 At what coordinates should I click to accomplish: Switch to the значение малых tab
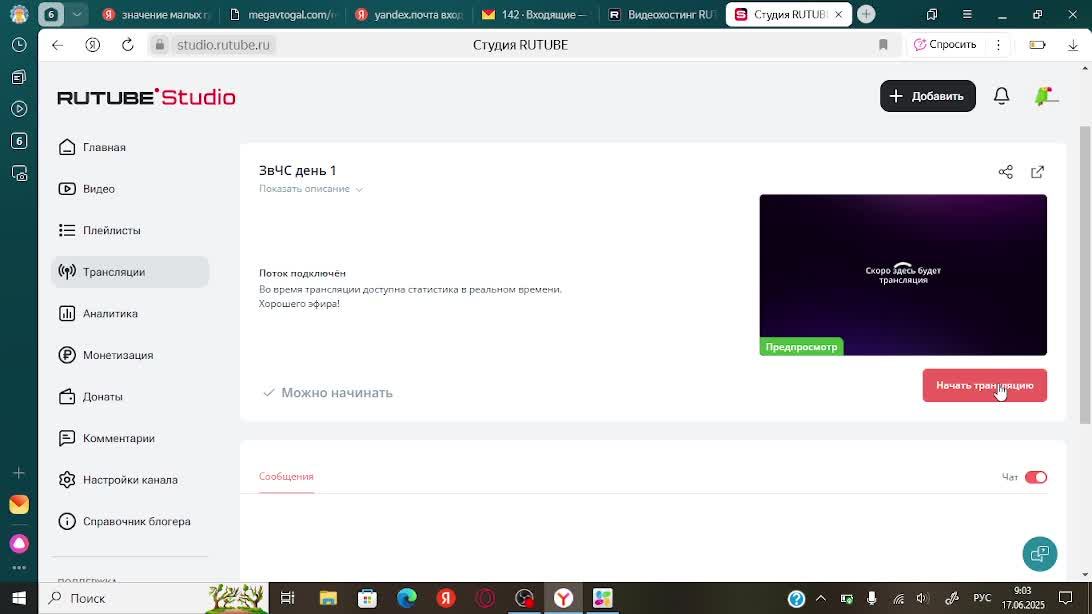click(157, 14)
